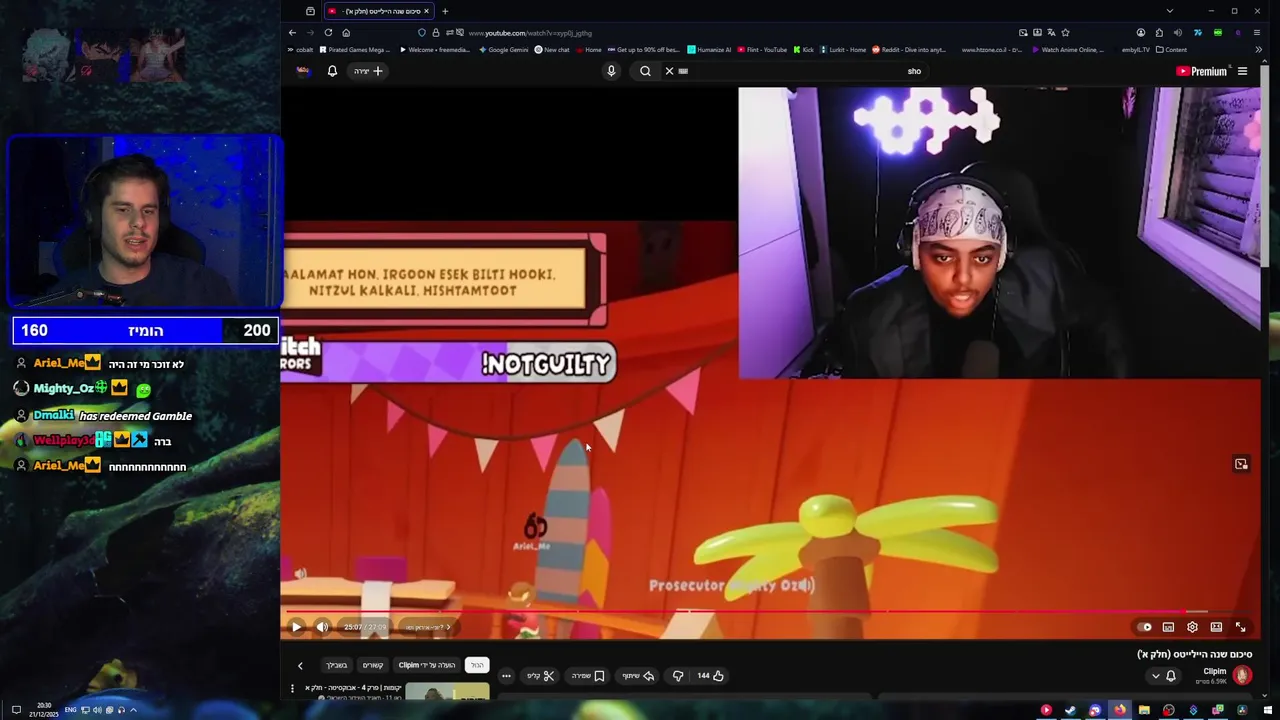1280x720 pixels.
Task: Open the Firefox tab view icon left of tabs
Action: coord(310,11)
